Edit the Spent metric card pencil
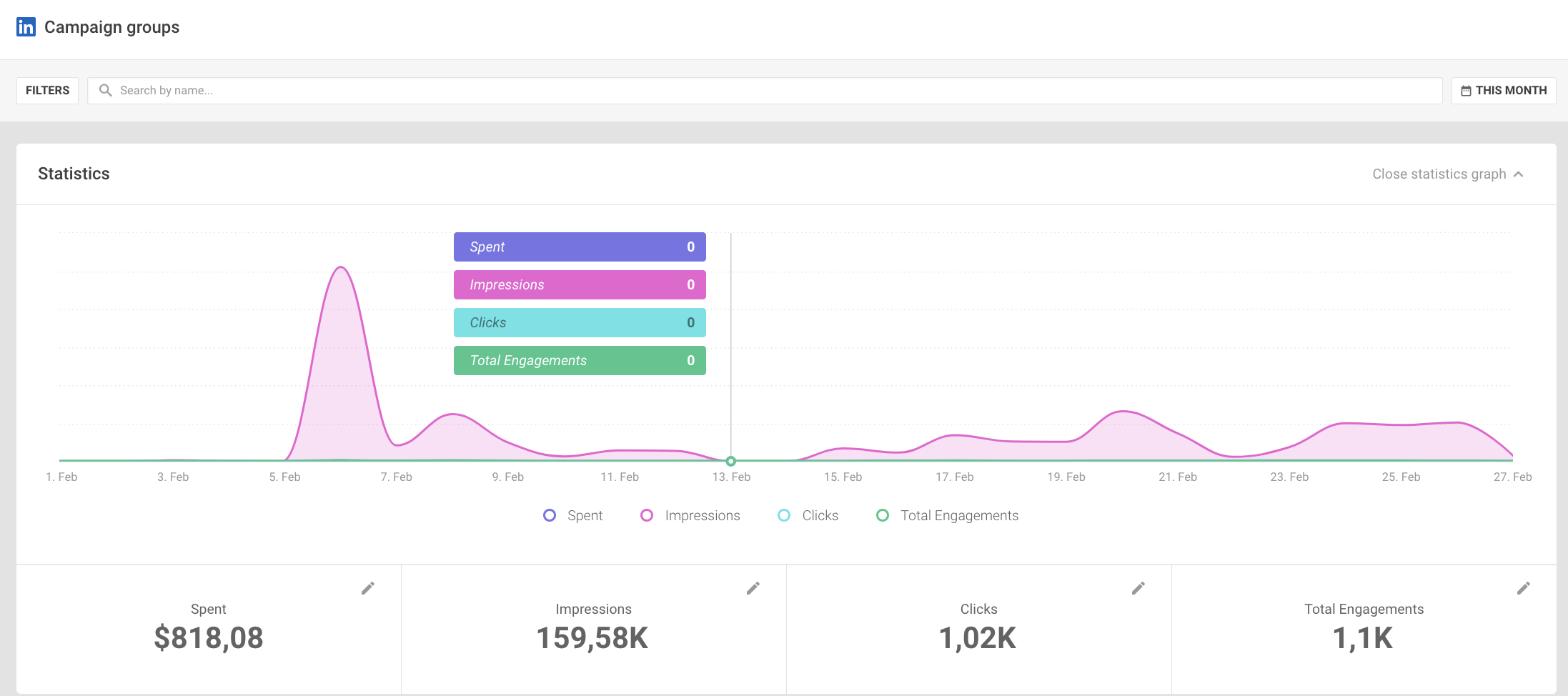 coord(368,588)
